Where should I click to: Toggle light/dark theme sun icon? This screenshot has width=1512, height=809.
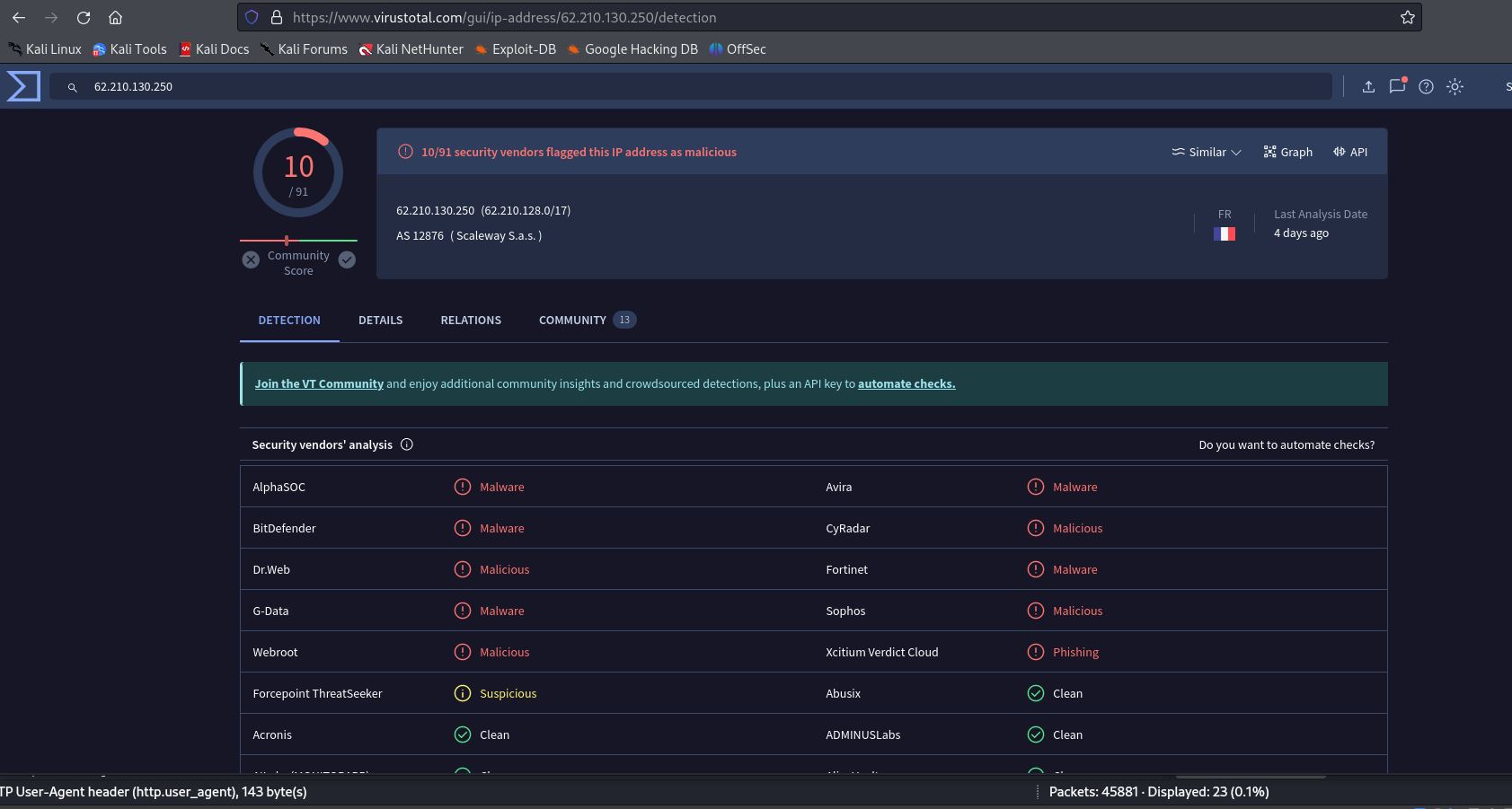coord(1455,86)
